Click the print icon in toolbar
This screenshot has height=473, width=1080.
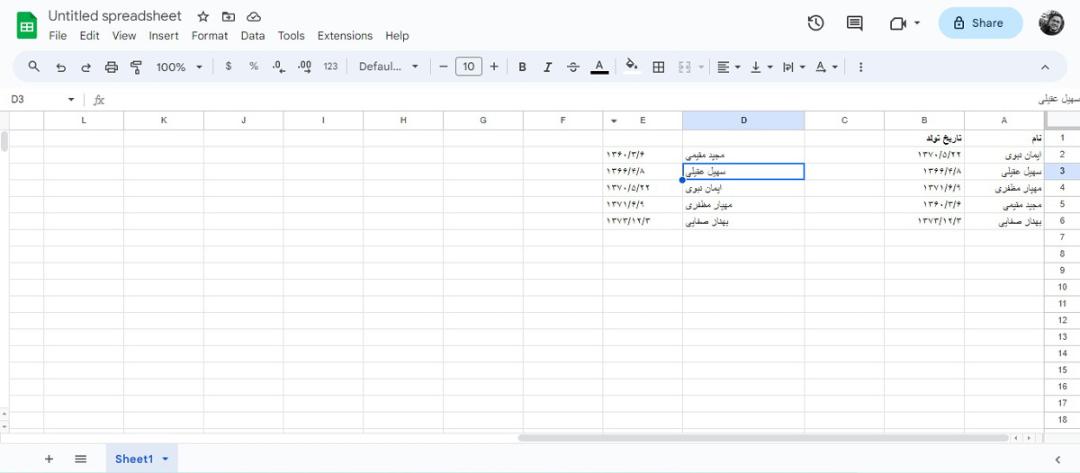coord(111,67)
